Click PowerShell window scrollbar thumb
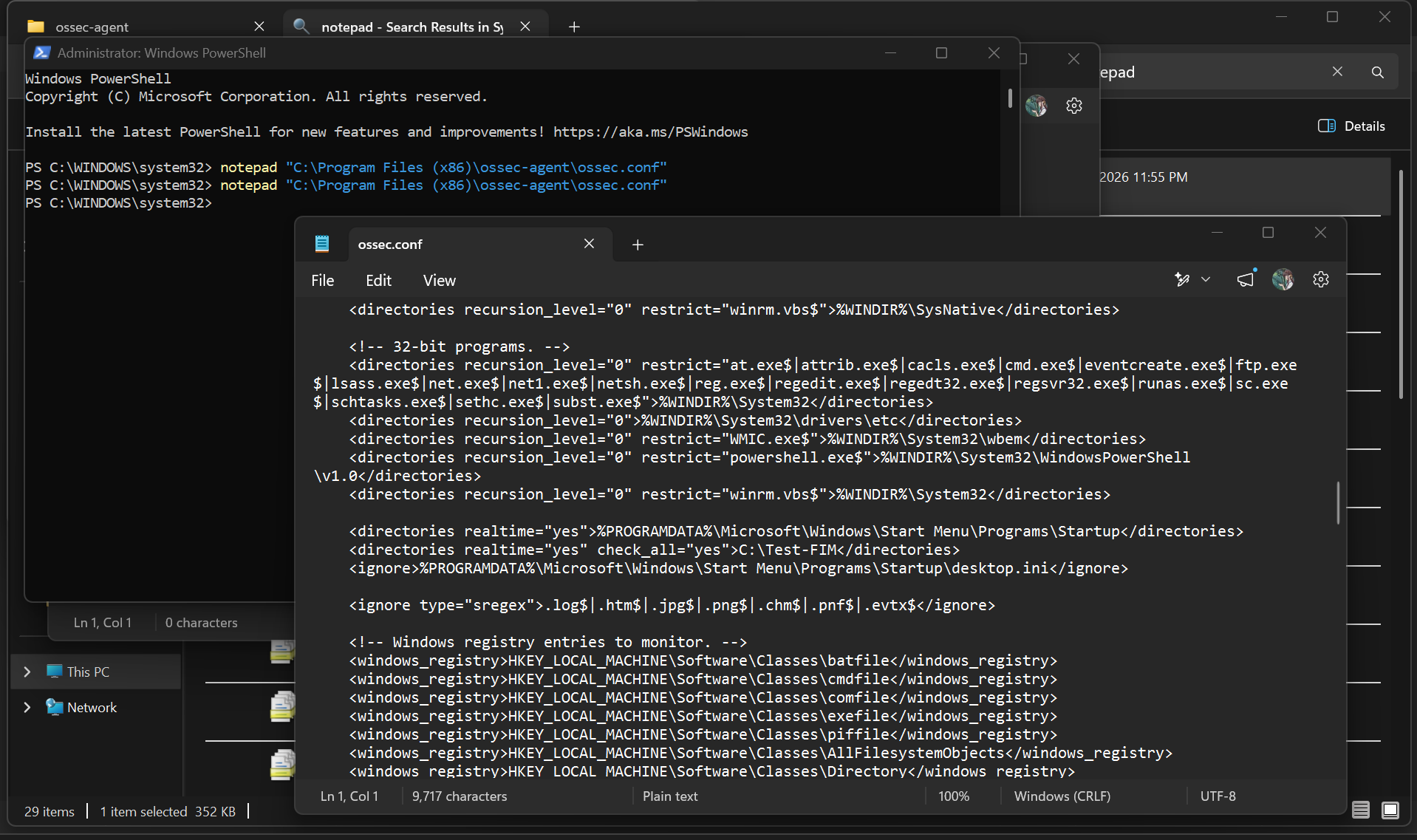This screenshot has width=1417, height=840. coord(1010,98)
